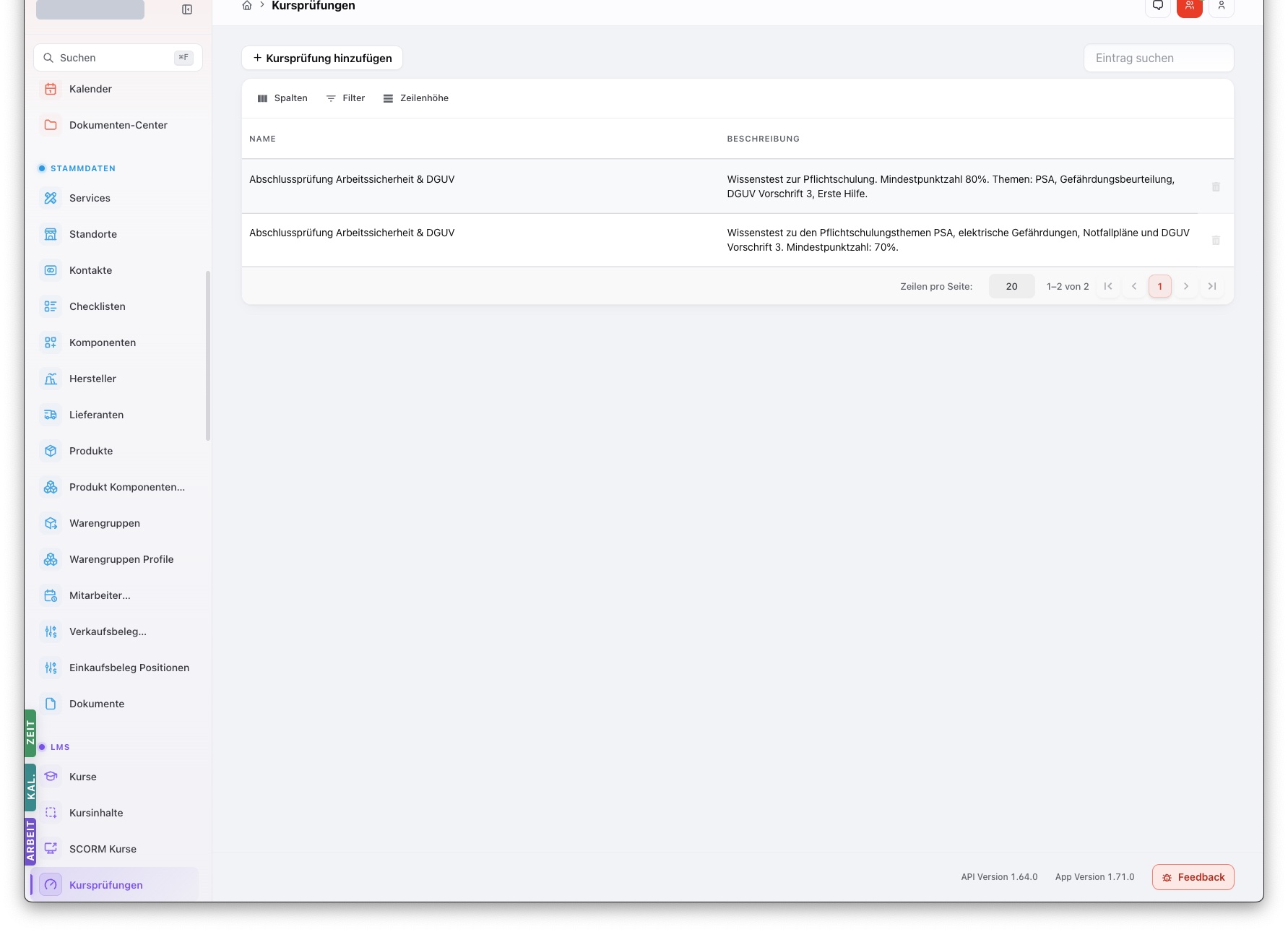Click the Produkt Komponenten icon
1288x932 pixels.
pos(51,487)
